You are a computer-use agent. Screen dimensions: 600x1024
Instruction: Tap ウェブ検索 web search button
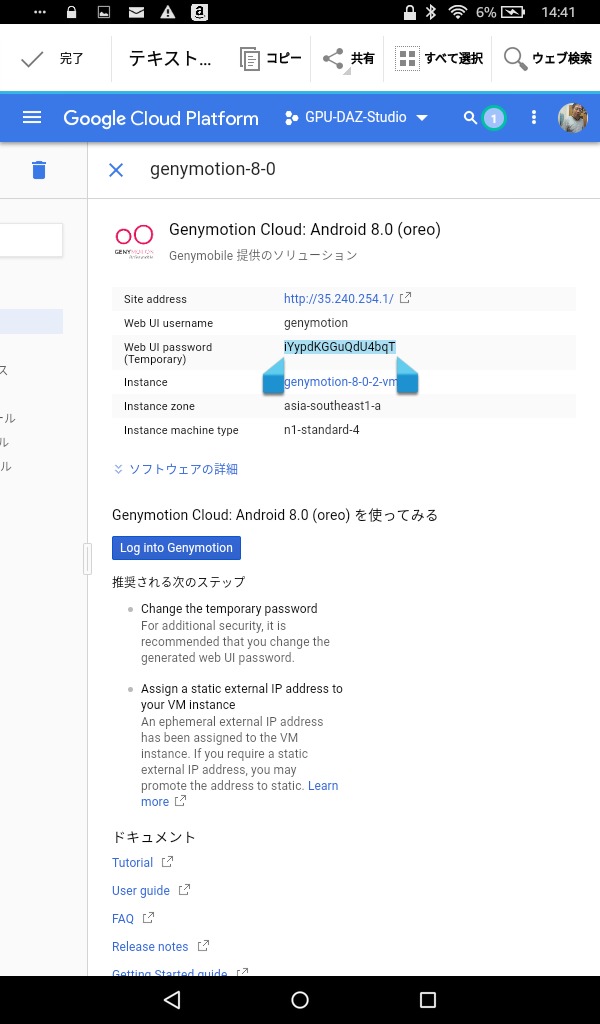pyautogui.click(x=548, y=59)
